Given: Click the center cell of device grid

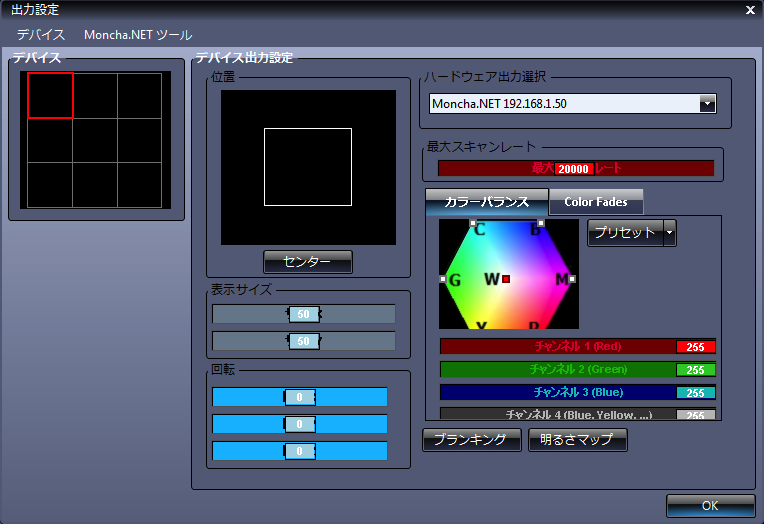Looking at the screenshot, I should (95, 140).
